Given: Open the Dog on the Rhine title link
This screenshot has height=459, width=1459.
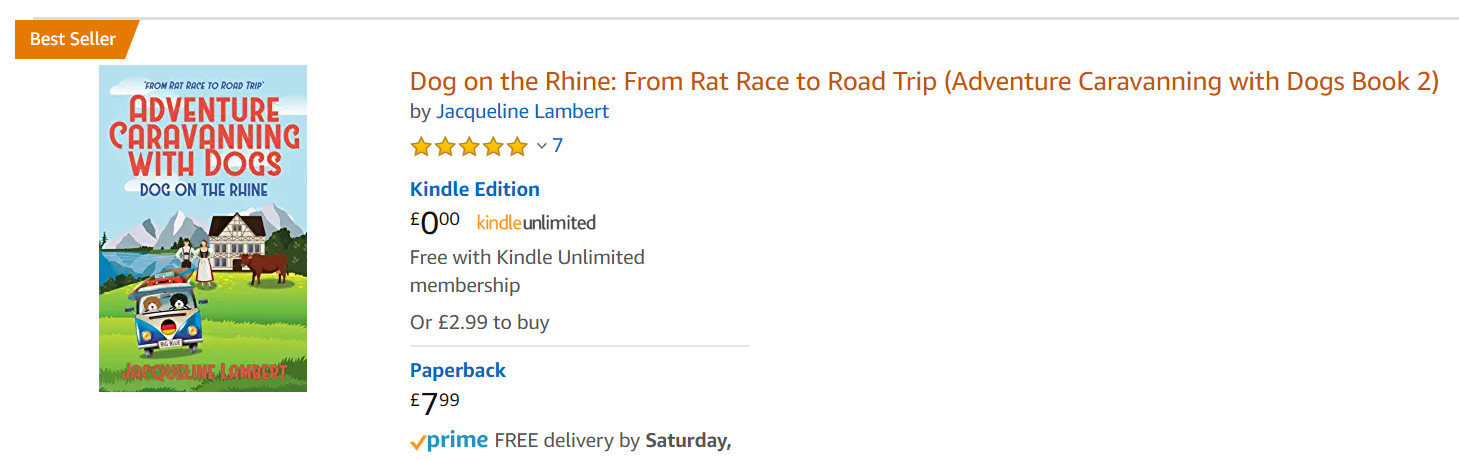Looking at the screenshot, I should click(x=923, y=82).
